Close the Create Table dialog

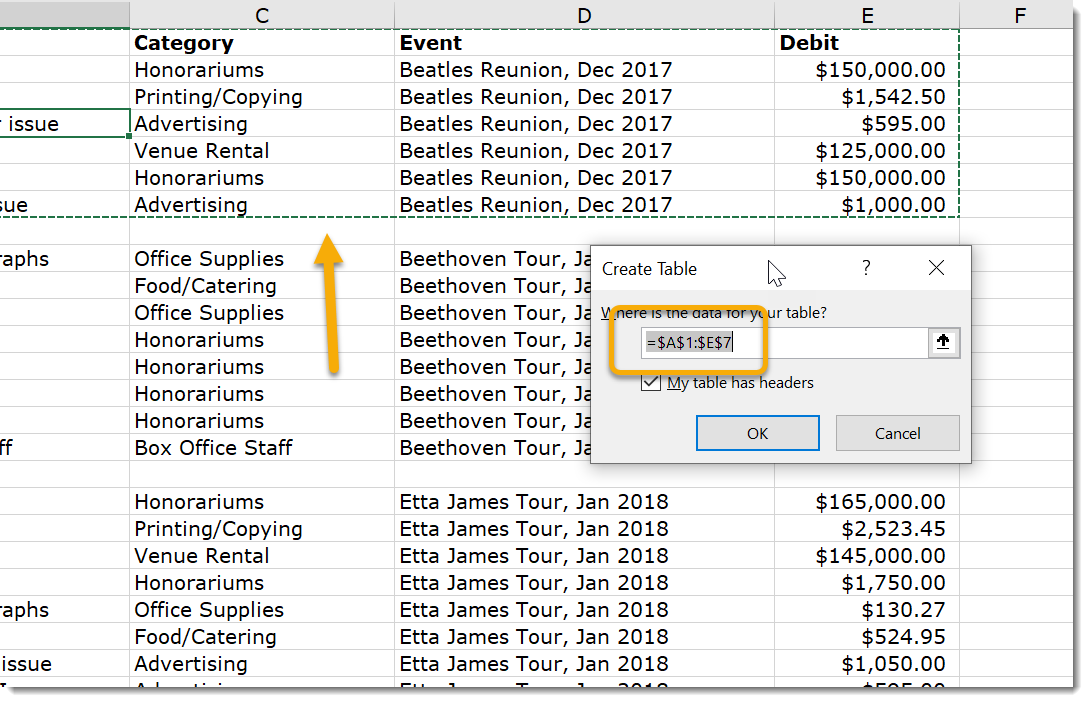tap(936, 267)
